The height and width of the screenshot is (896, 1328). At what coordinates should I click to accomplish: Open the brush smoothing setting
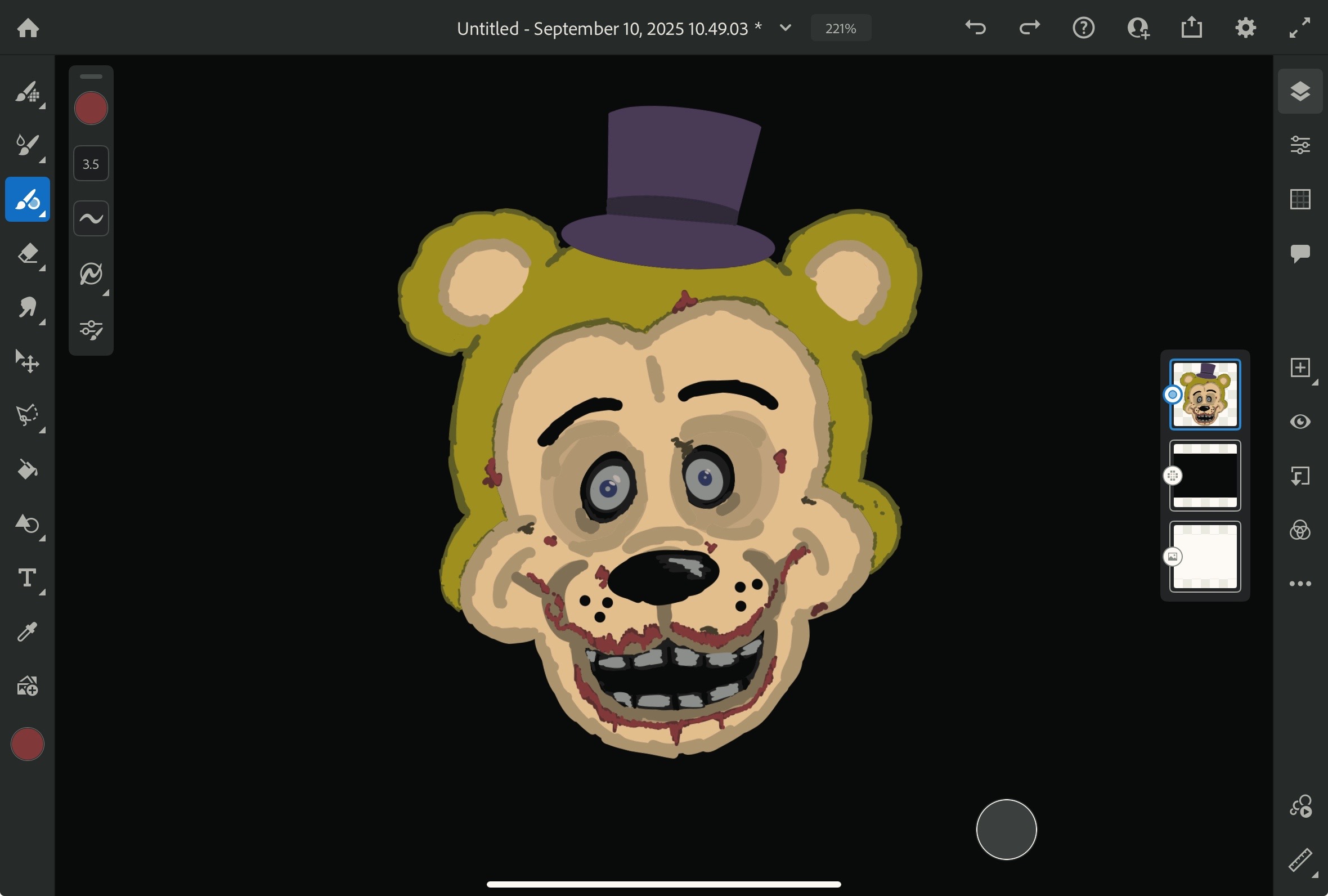click(91, 218)
